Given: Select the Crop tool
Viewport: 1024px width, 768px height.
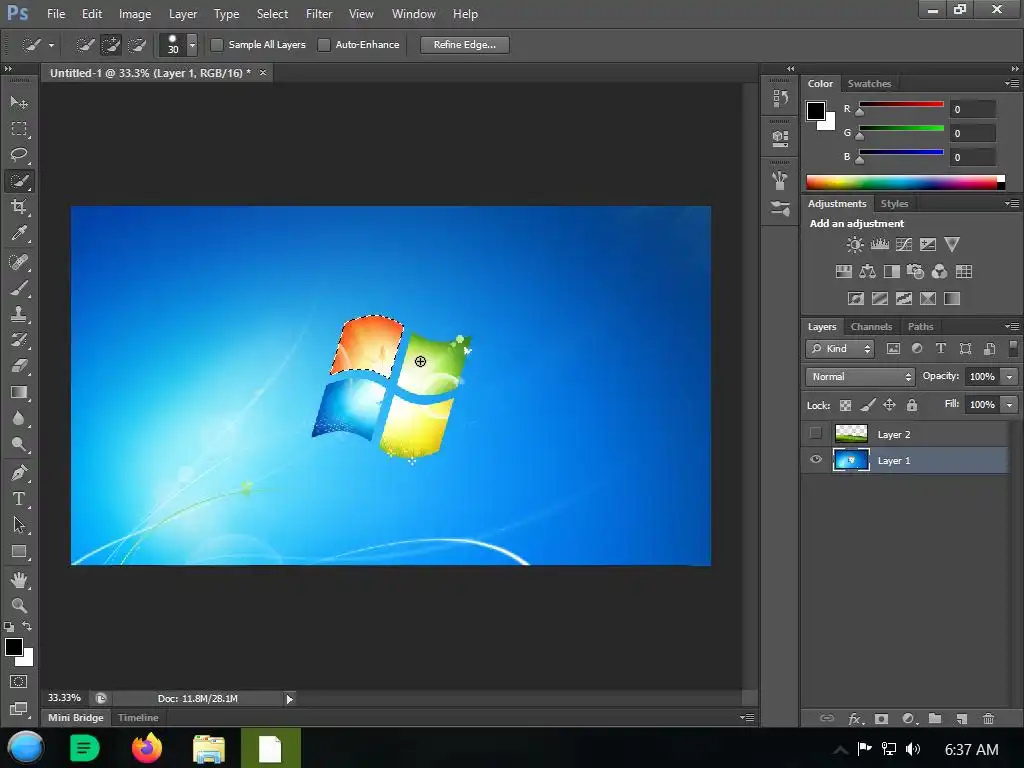Looking at the screenshot, I should pyautogui.click(x=19, y=207).
